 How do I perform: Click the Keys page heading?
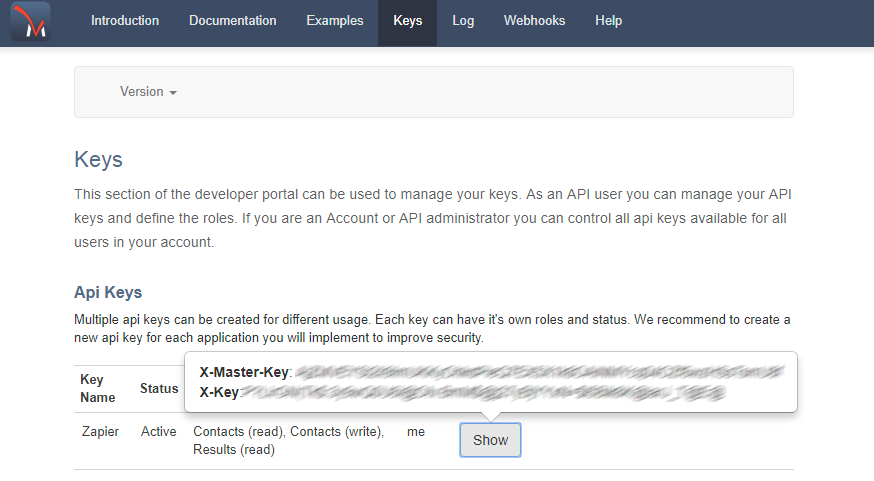tap(98, 160)
